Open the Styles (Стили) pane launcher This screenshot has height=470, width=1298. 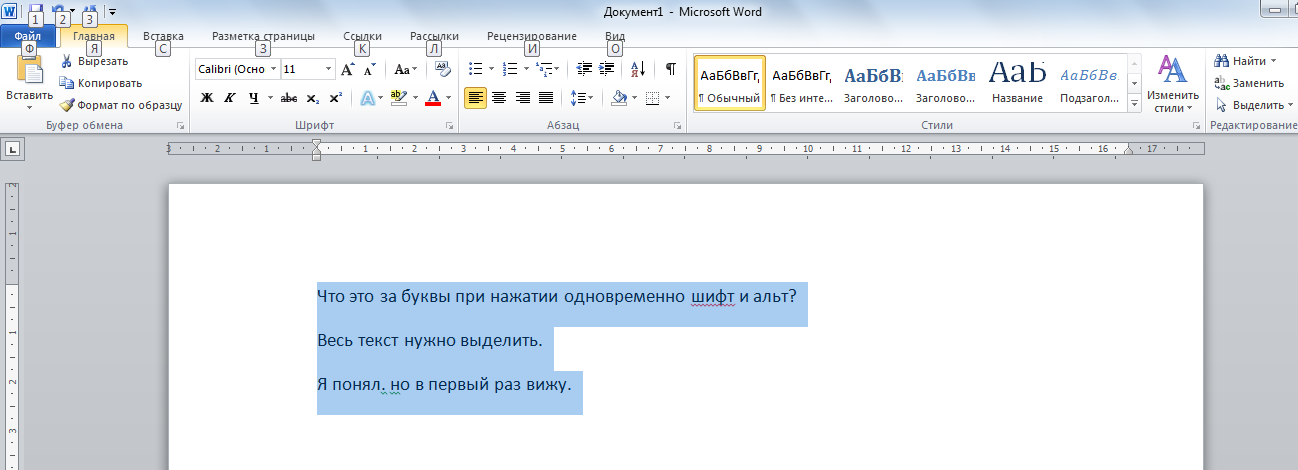pos(1196,126)
